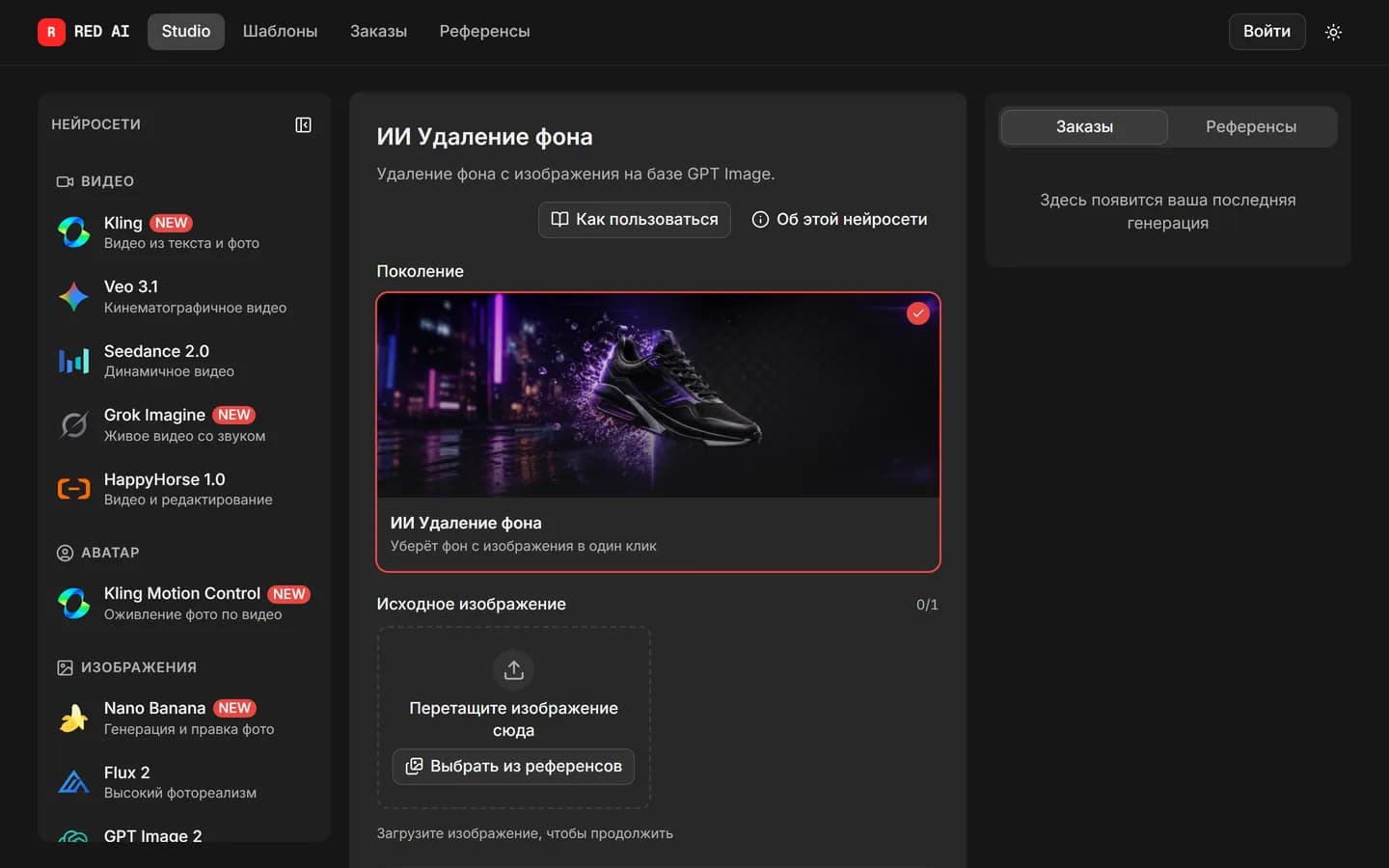1389x868 pixels.
Task: Click the Перетащите изображение сюда drop zone text
Action: pos(513,719)
